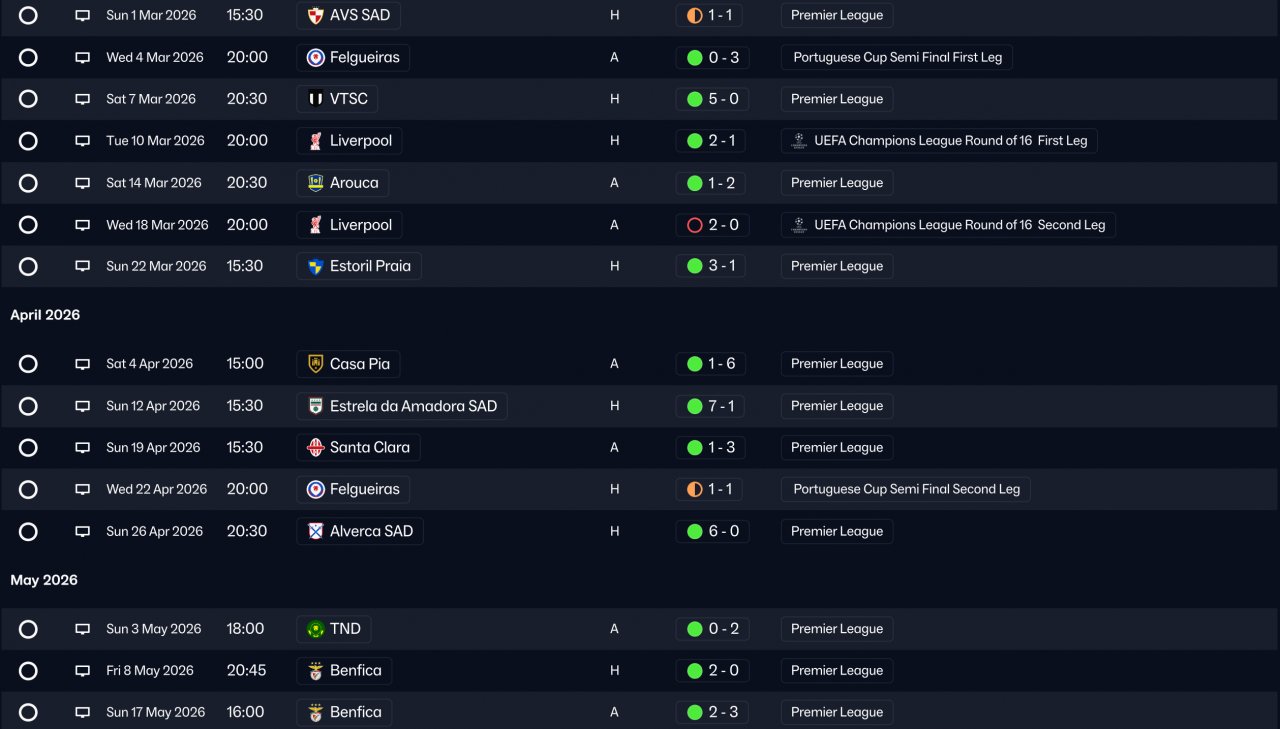Click the May 2026 month header
This screenshot has width=1280, height=729.
click(x=44, y=580)
